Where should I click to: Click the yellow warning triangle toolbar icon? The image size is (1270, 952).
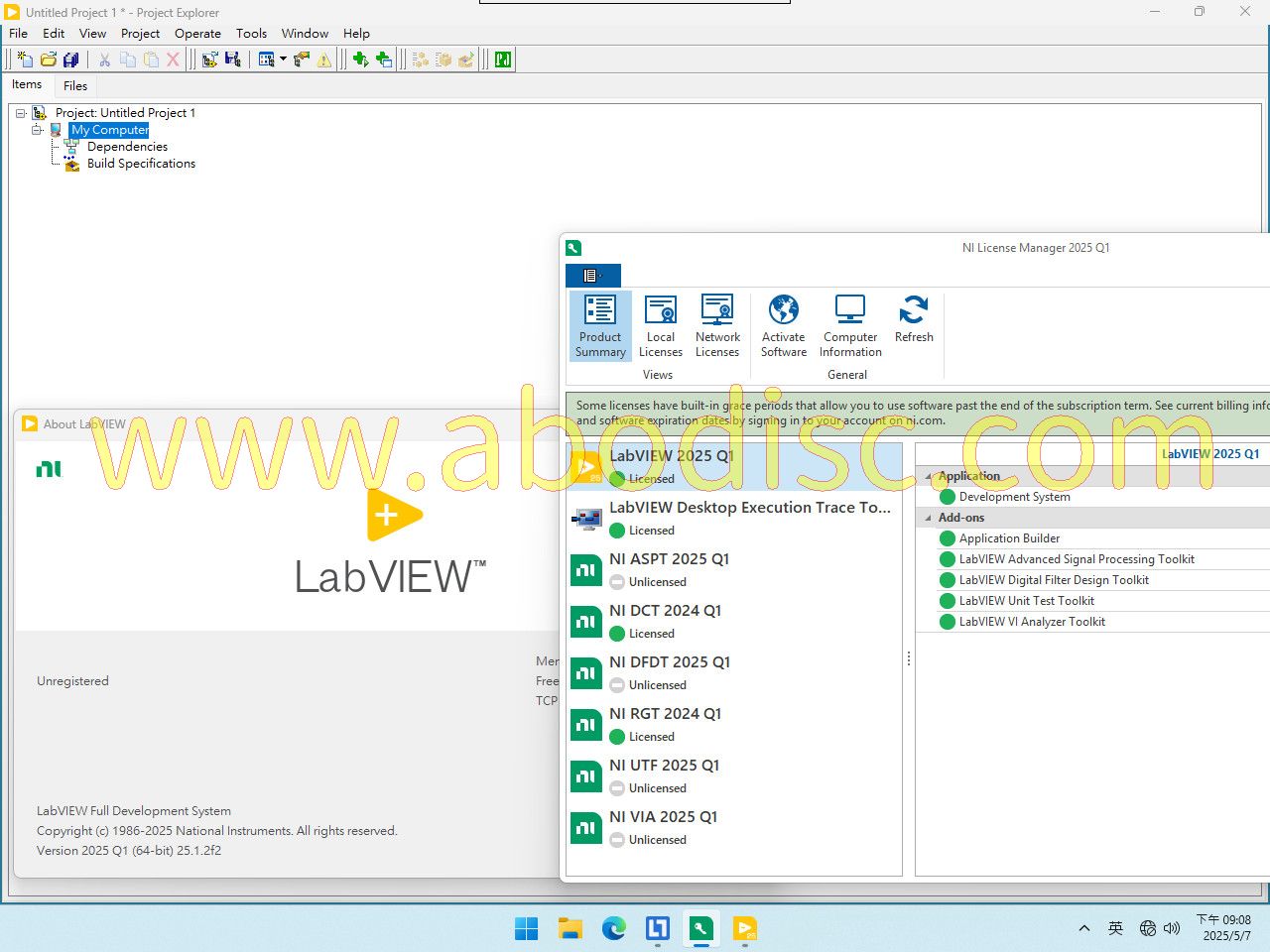tap(324, 59)
